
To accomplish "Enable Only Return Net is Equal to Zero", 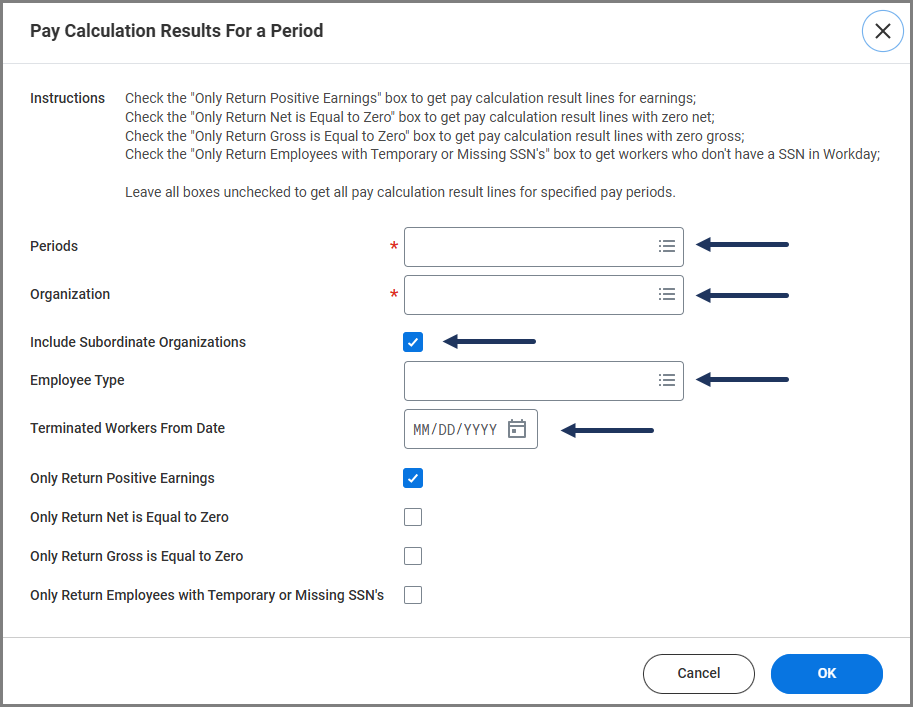I will click(x=413, y=517).
